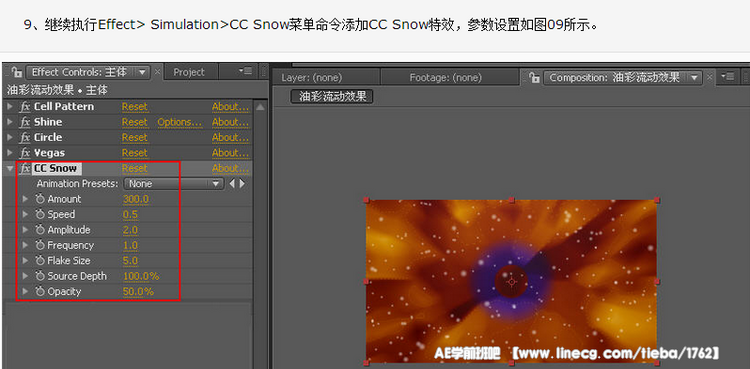Switch to the Project tab

pyautogui.click(x=189, y=72)
